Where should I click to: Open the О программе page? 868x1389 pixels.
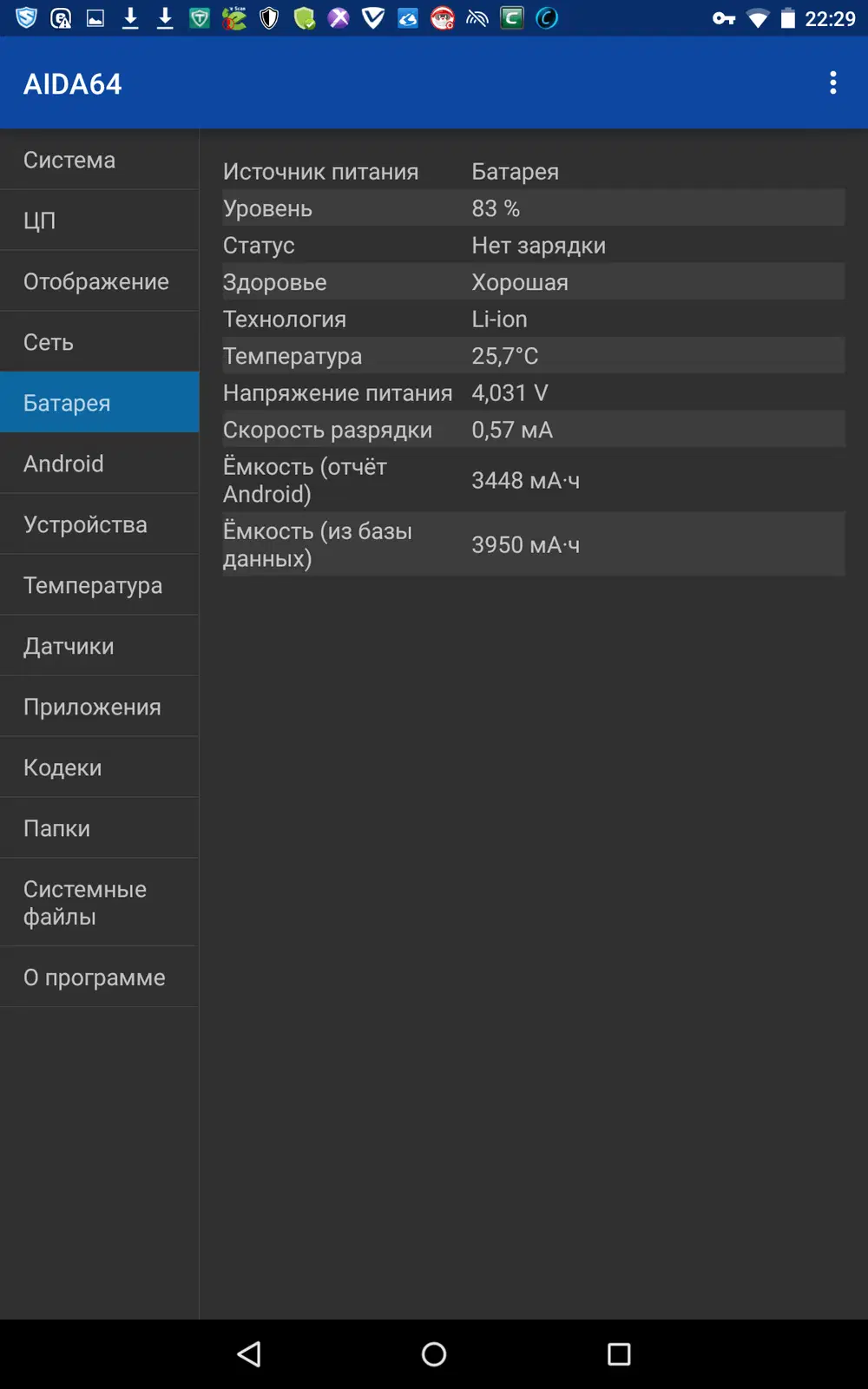click(x=99, y=978)
